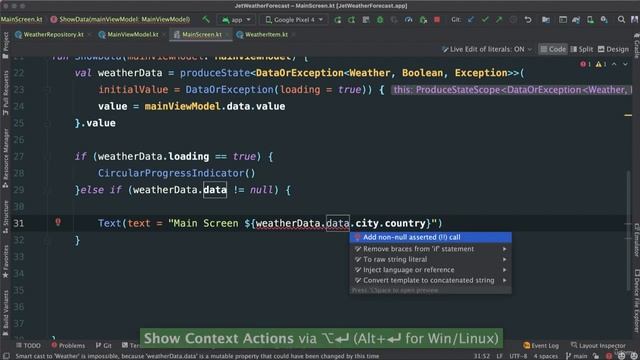The width and height of the screenshot is (640, 360).
Task: Click the yellow warning count indicator
Action: pos(601,64)
